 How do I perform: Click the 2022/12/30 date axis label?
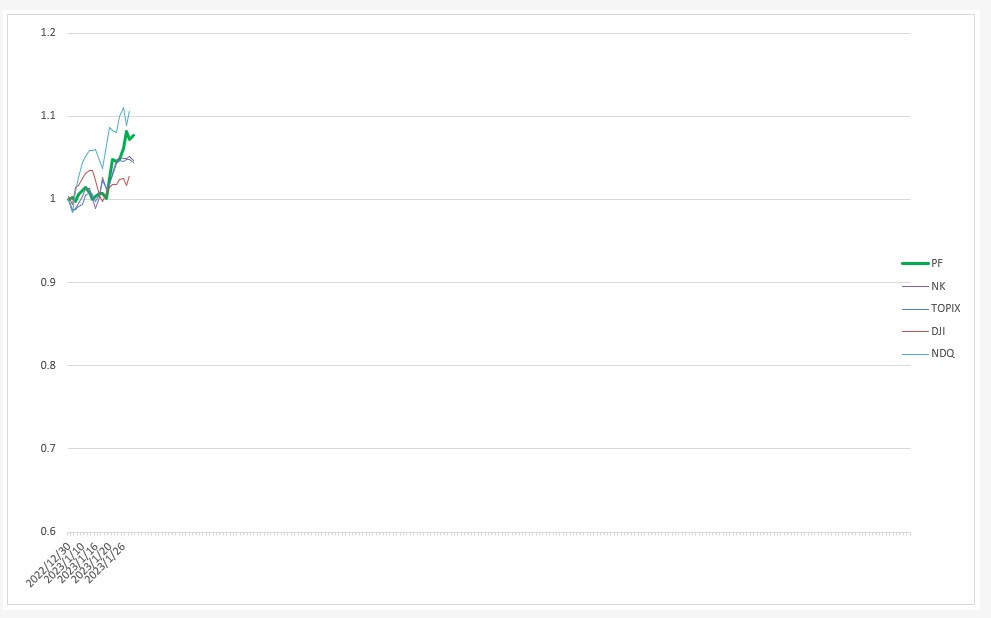click(x=48, y=564)
